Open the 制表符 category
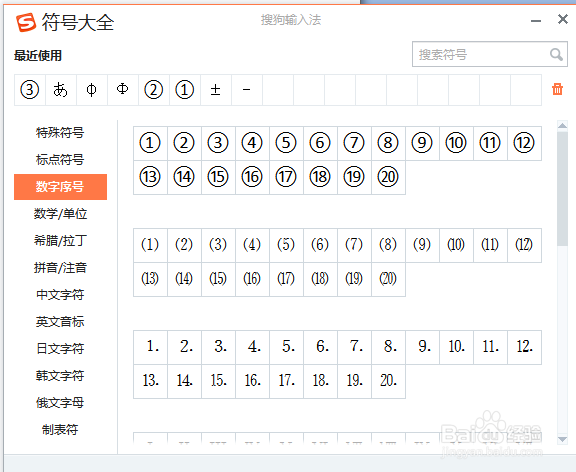The width and height of the screenshot is (576, 472). (60, 429)
